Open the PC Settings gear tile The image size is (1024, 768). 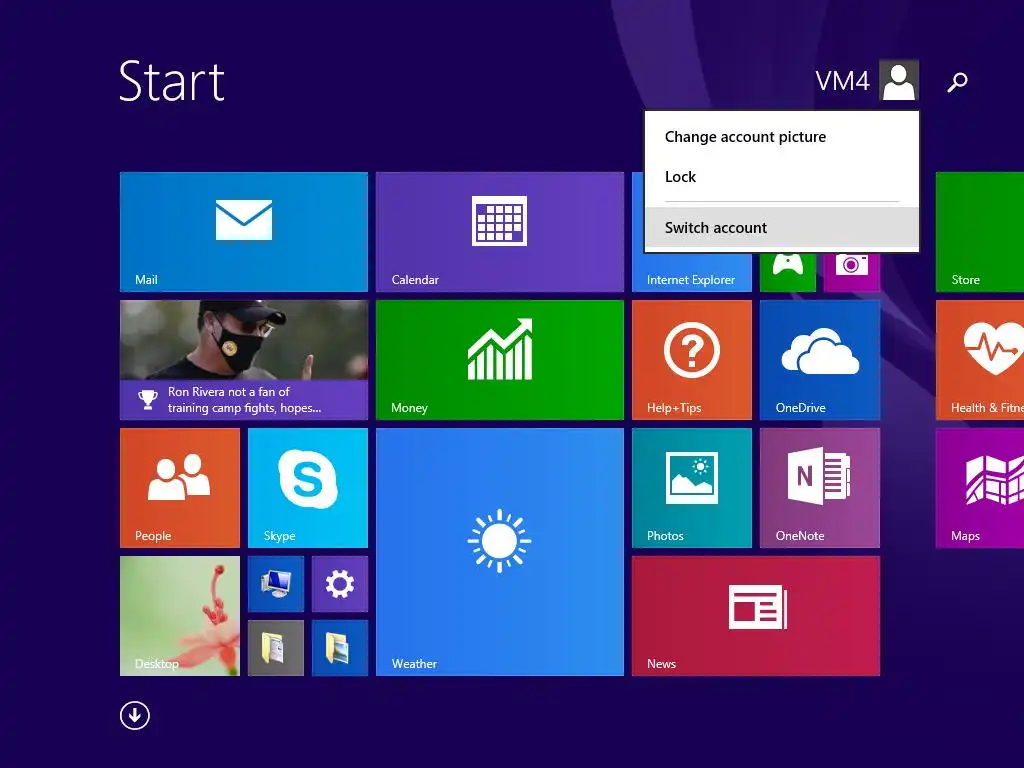[340, 584]
